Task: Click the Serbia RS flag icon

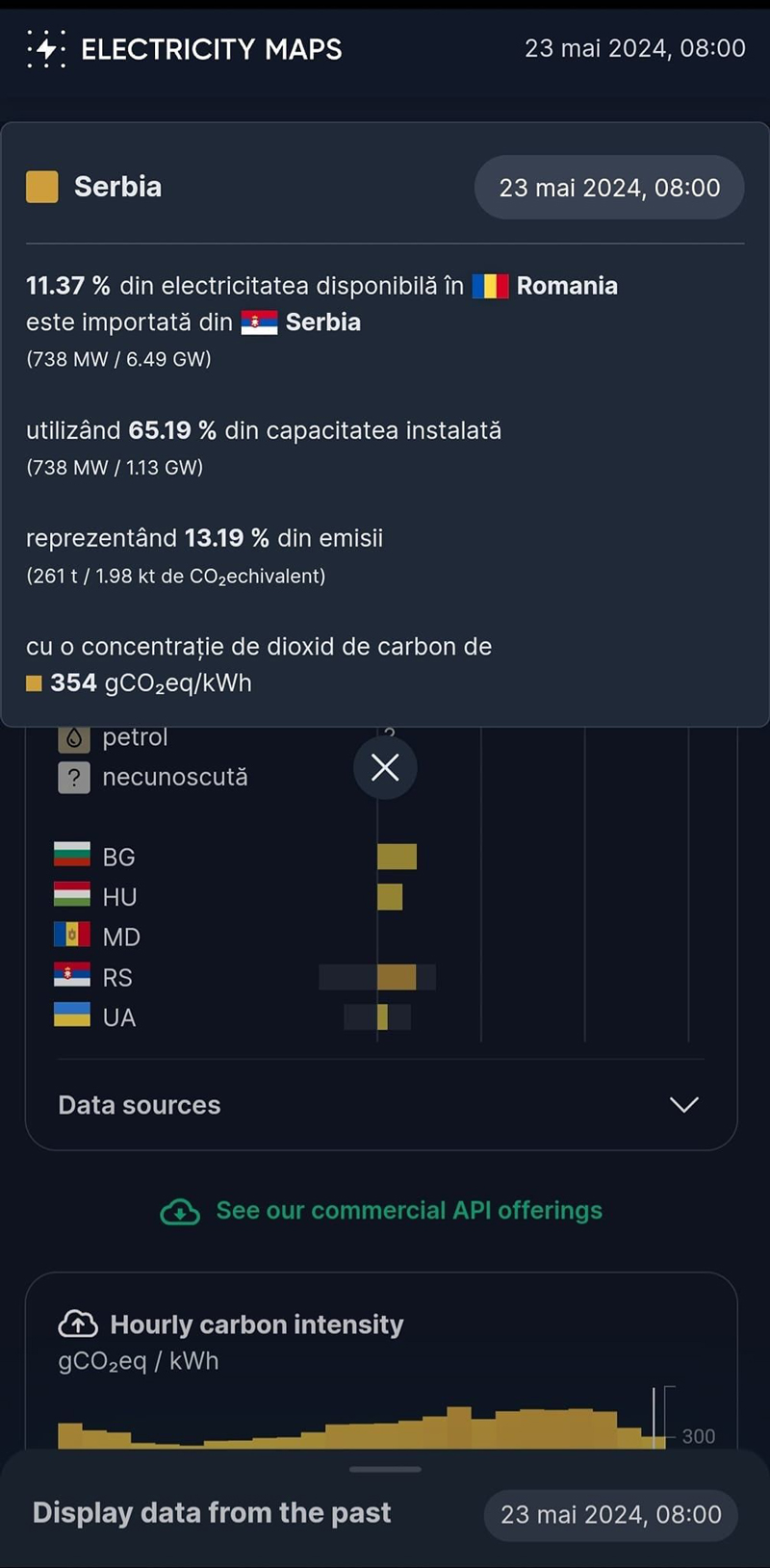Action: (72, 976)
